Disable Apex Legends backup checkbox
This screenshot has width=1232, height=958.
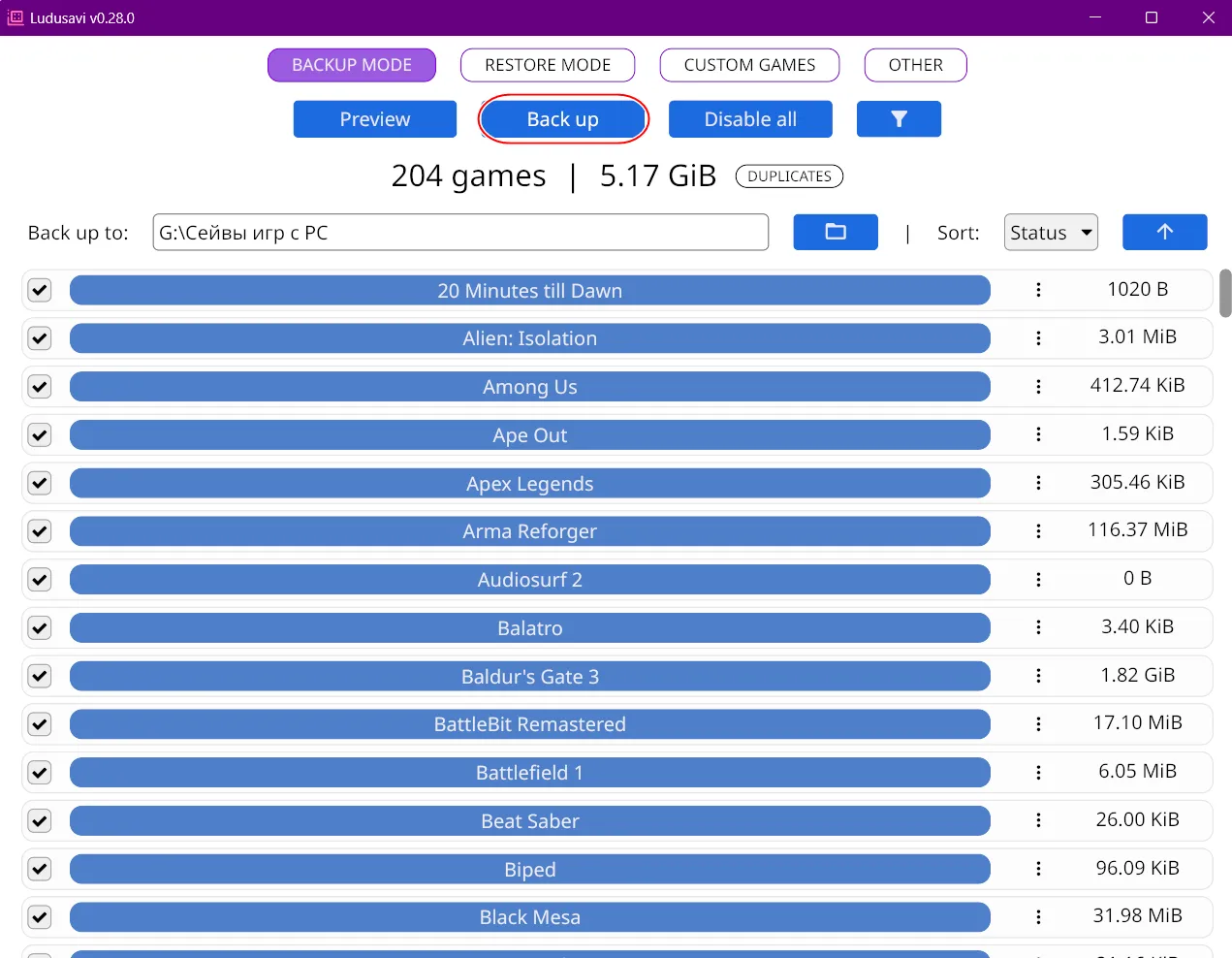(40, 483)
